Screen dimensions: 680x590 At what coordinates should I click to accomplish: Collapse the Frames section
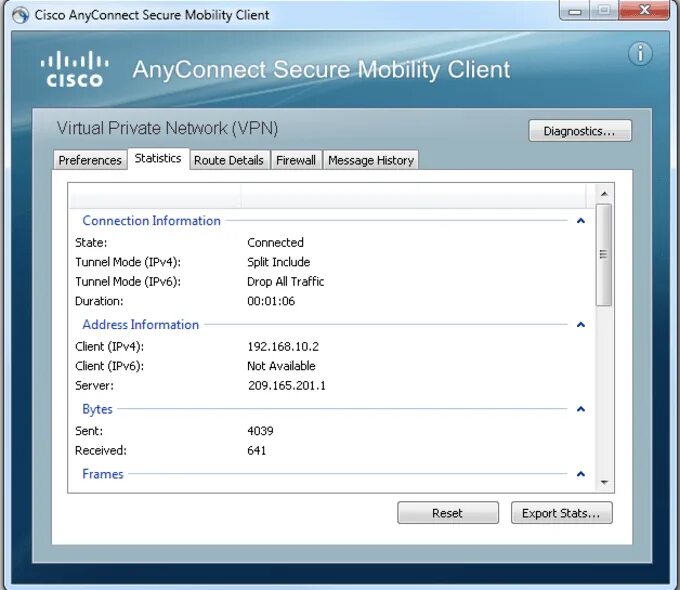(581, 474)
